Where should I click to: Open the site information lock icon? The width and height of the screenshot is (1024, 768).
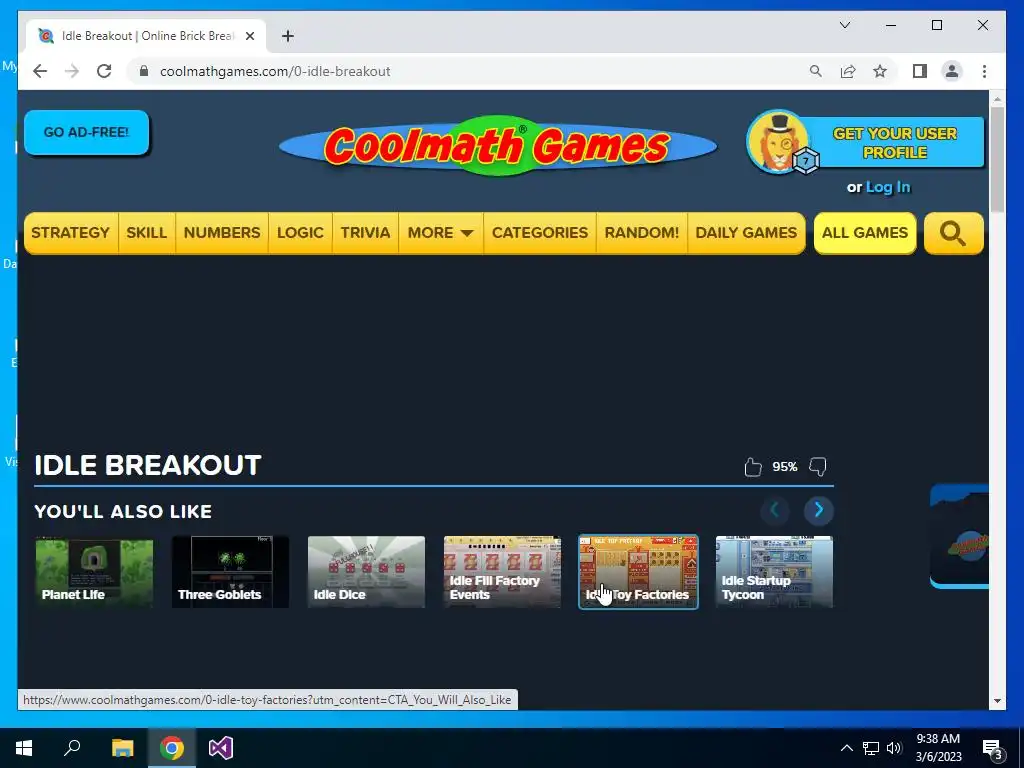pos(144,71)
